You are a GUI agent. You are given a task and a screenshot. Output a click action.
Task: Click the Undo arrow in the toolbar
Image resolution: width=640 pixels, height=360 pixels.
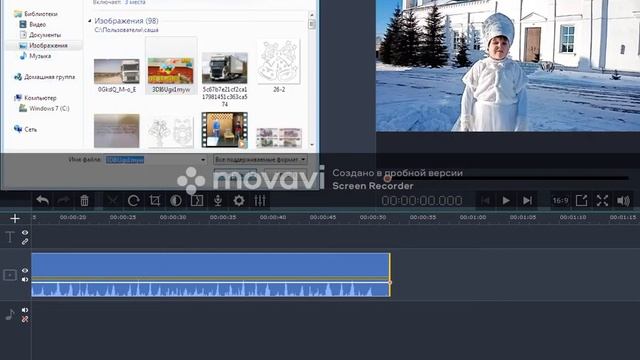tap(42, 200)
